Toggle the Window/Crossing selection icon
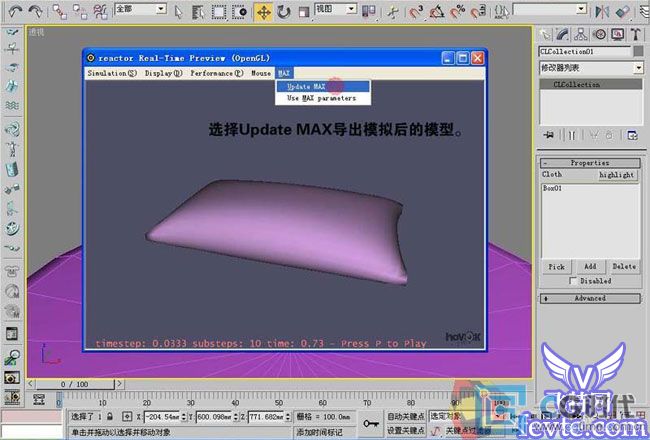Screen dimensions: 650x440 239,12
